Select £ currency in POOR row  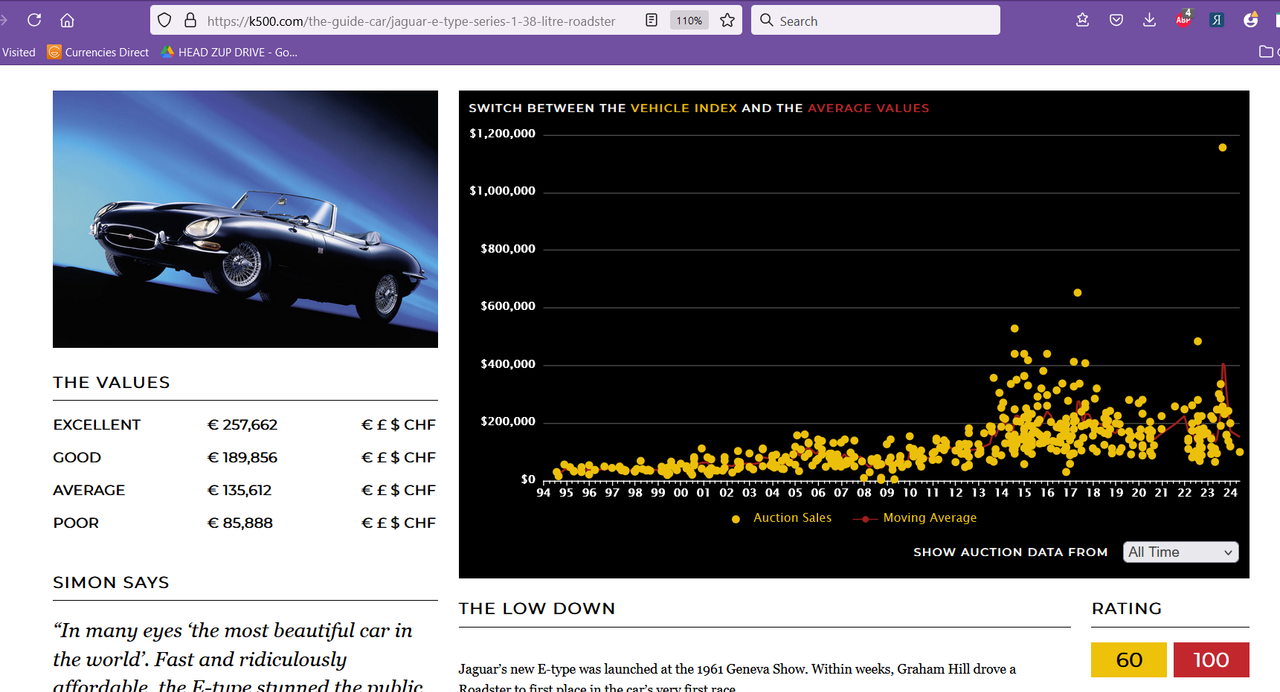coord(381,523)
